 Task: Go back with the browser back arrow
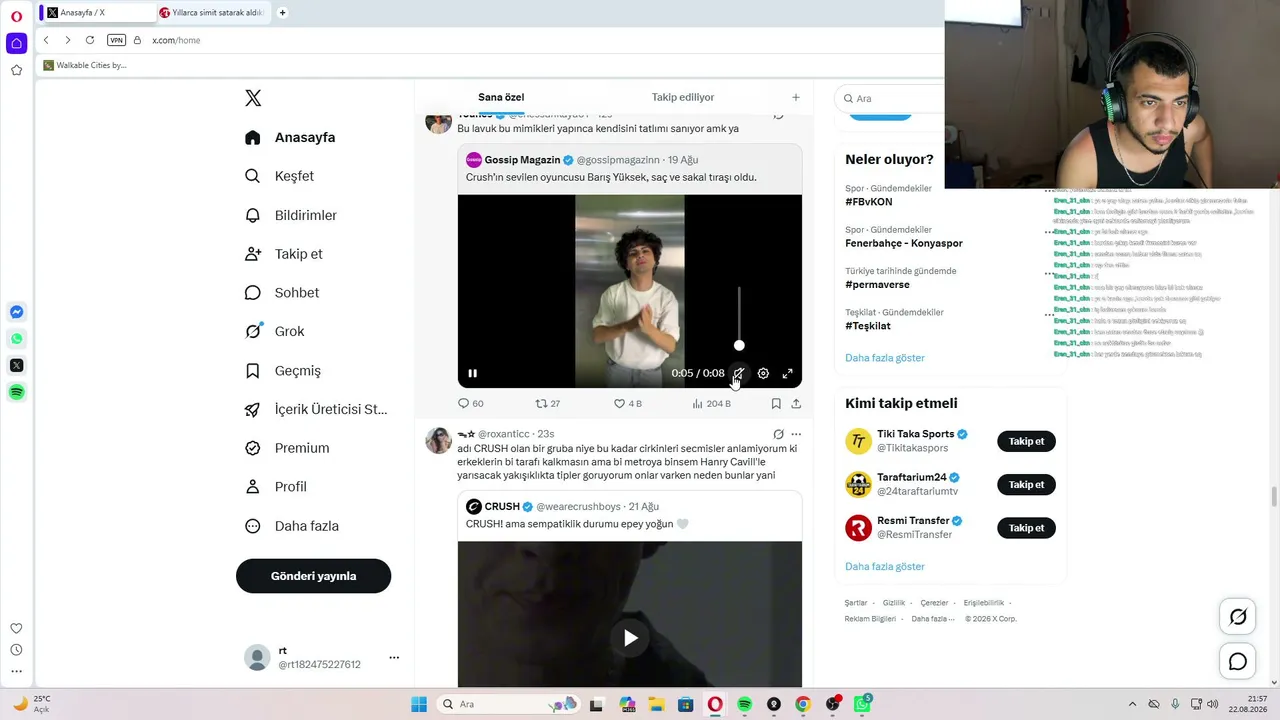pyautogui.click(x=46, y=40)
